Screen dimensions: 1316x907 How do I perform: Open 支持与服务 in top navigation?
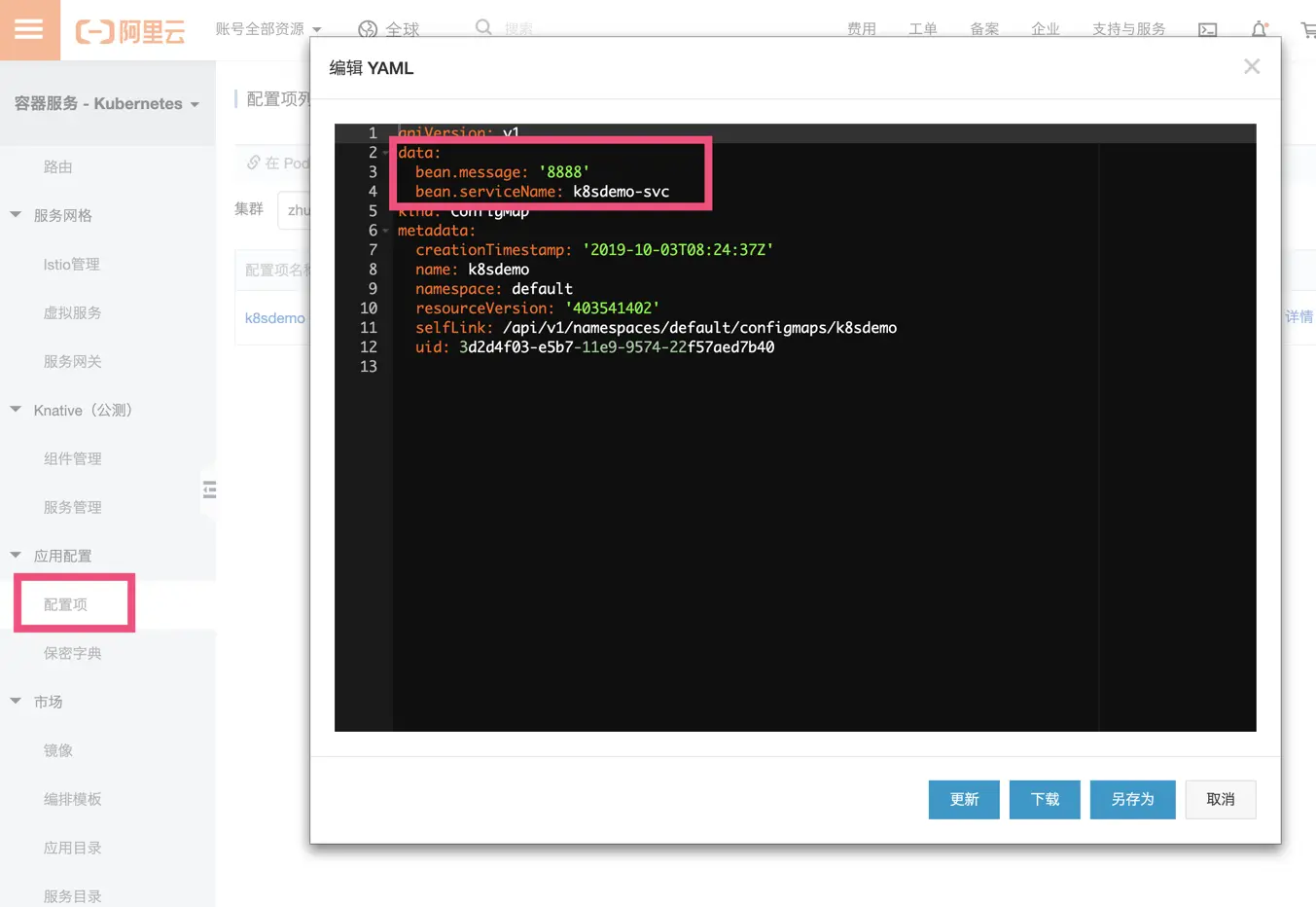[x=1129, y=29]
